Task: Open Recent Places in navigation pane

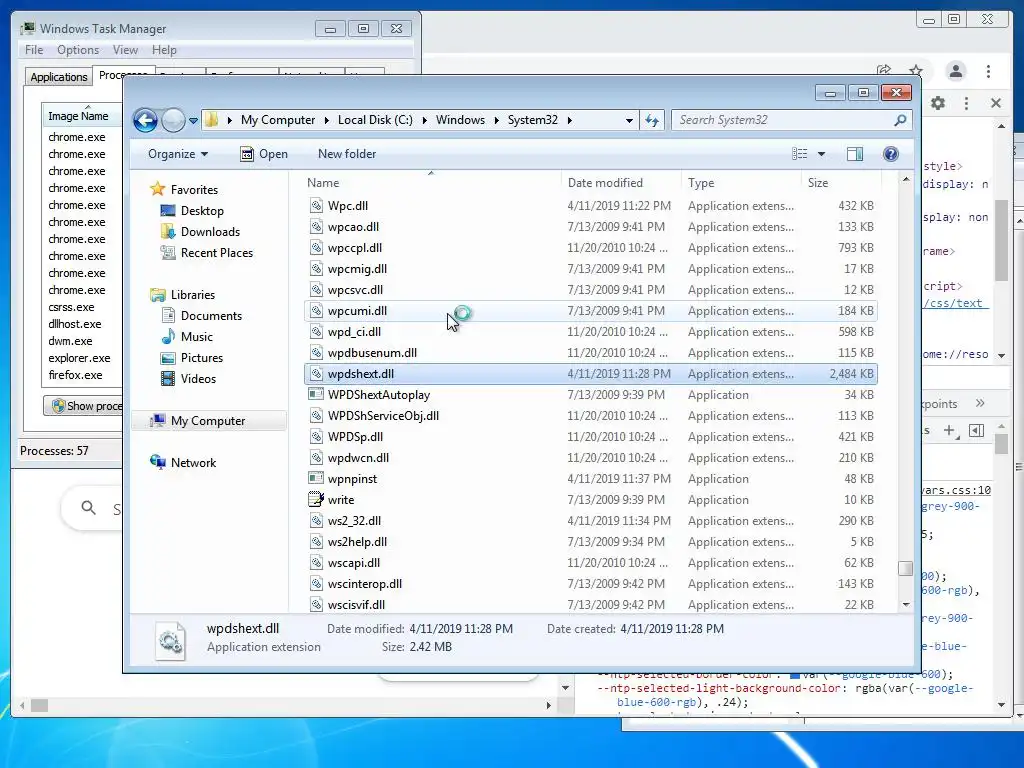Action: 217,253
